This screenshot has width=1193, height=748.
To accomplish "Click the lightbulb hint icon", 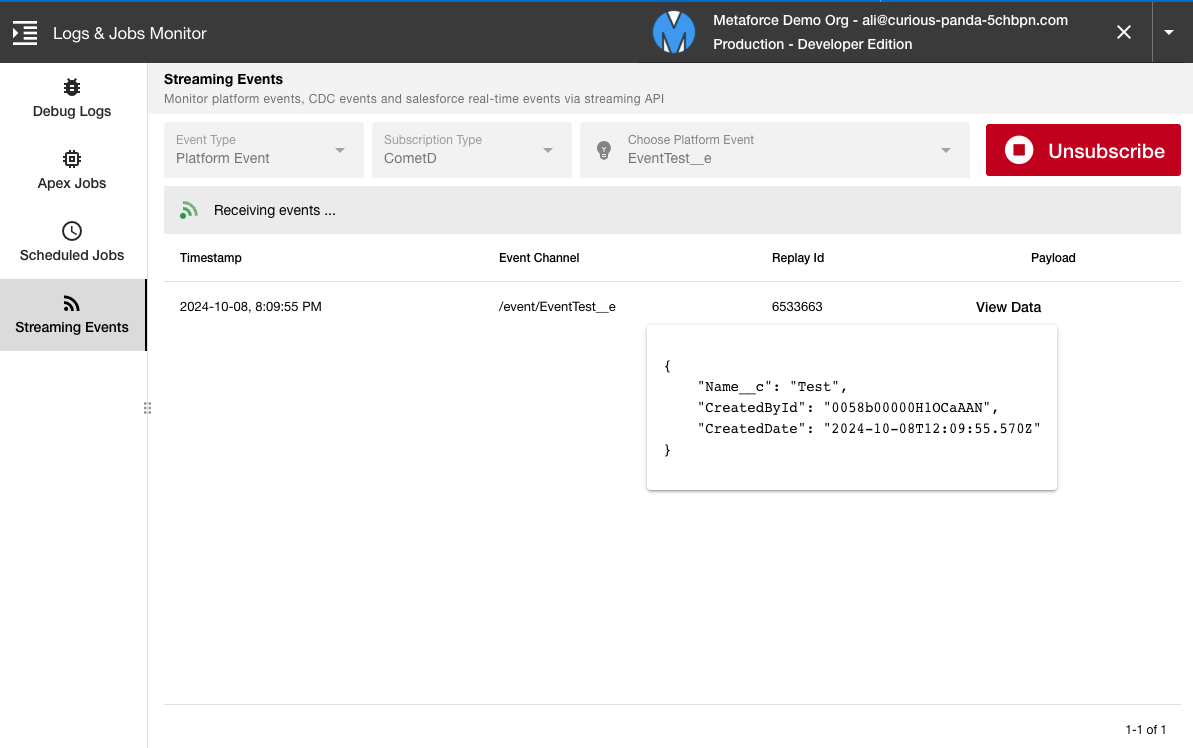I will pos(603,150).
